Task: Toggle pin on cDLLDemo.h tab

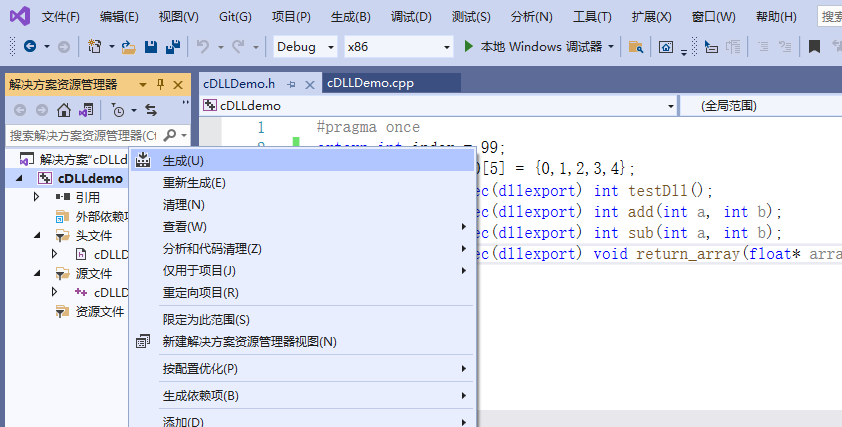Action: point(292,84)
